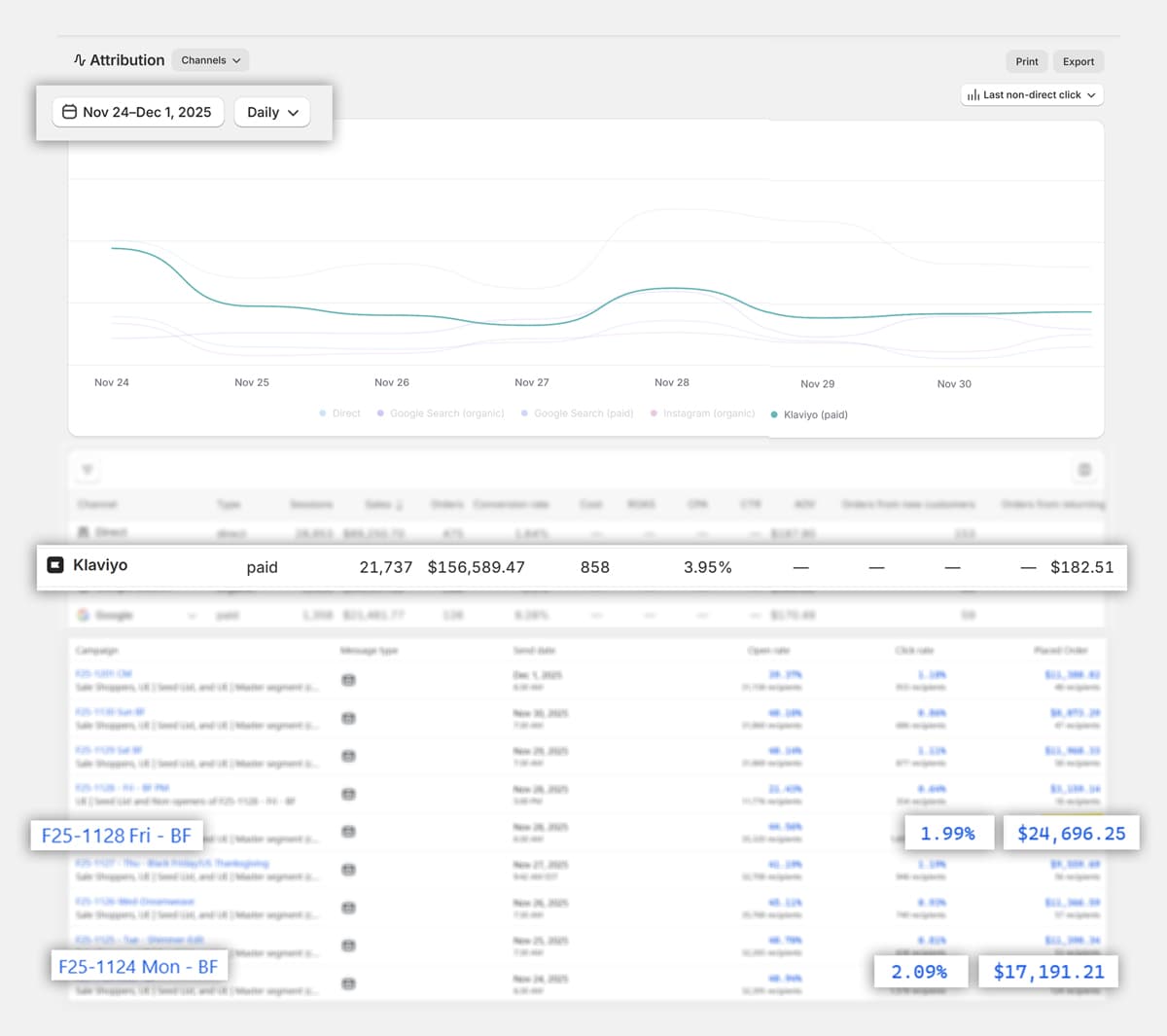Click the Klaviyo channel name
Image resolution: width=1167 pixels, height=1036 pixels.
coord(100,565)
